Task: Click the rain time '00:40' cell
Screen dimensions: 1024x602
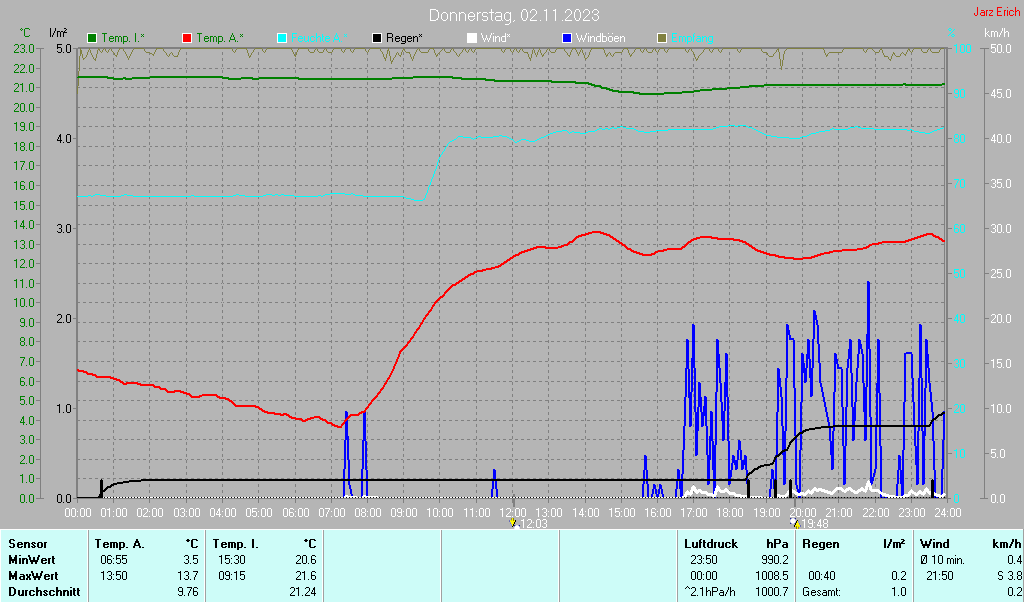Action: click(x=821, y=577)
